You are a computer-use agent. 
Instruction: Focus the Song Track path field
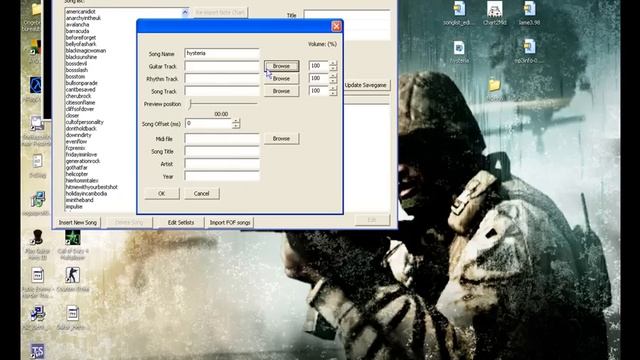[x=222, y=91]
